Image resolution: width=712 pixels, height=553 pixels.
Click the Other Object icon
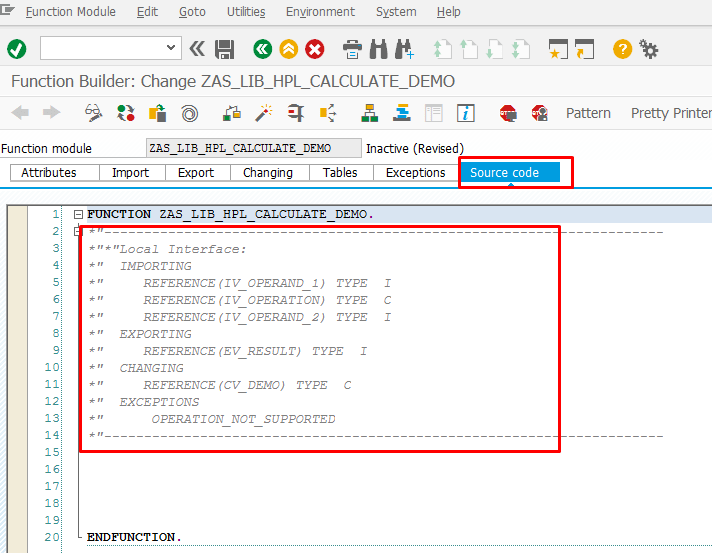[158, 113]
